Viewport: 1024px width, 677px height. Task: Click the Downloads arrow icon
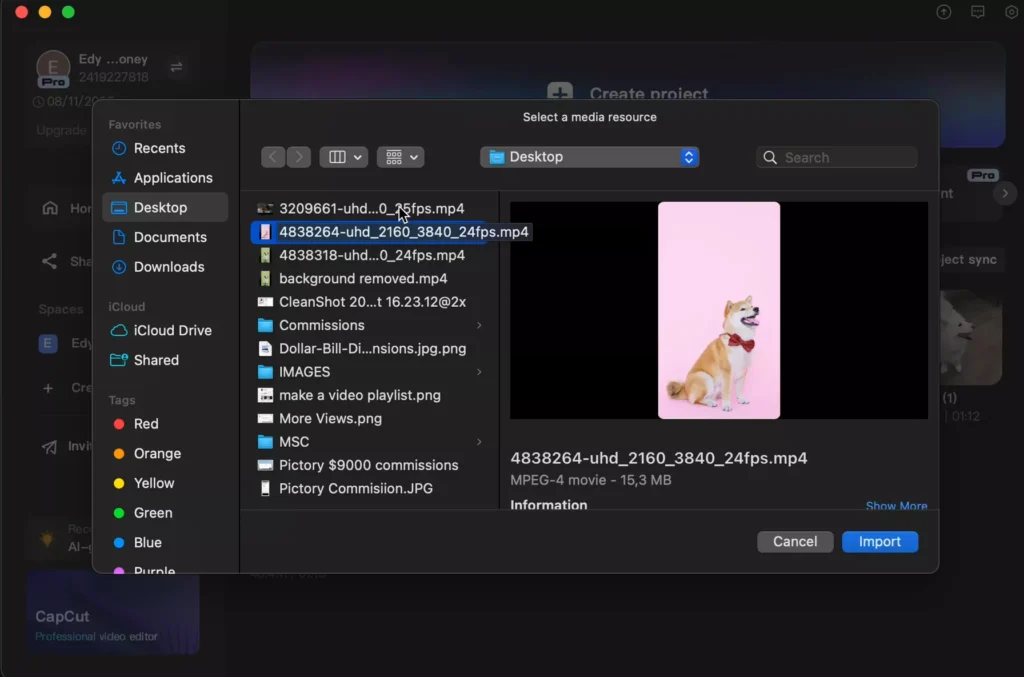tap(119, 266)
